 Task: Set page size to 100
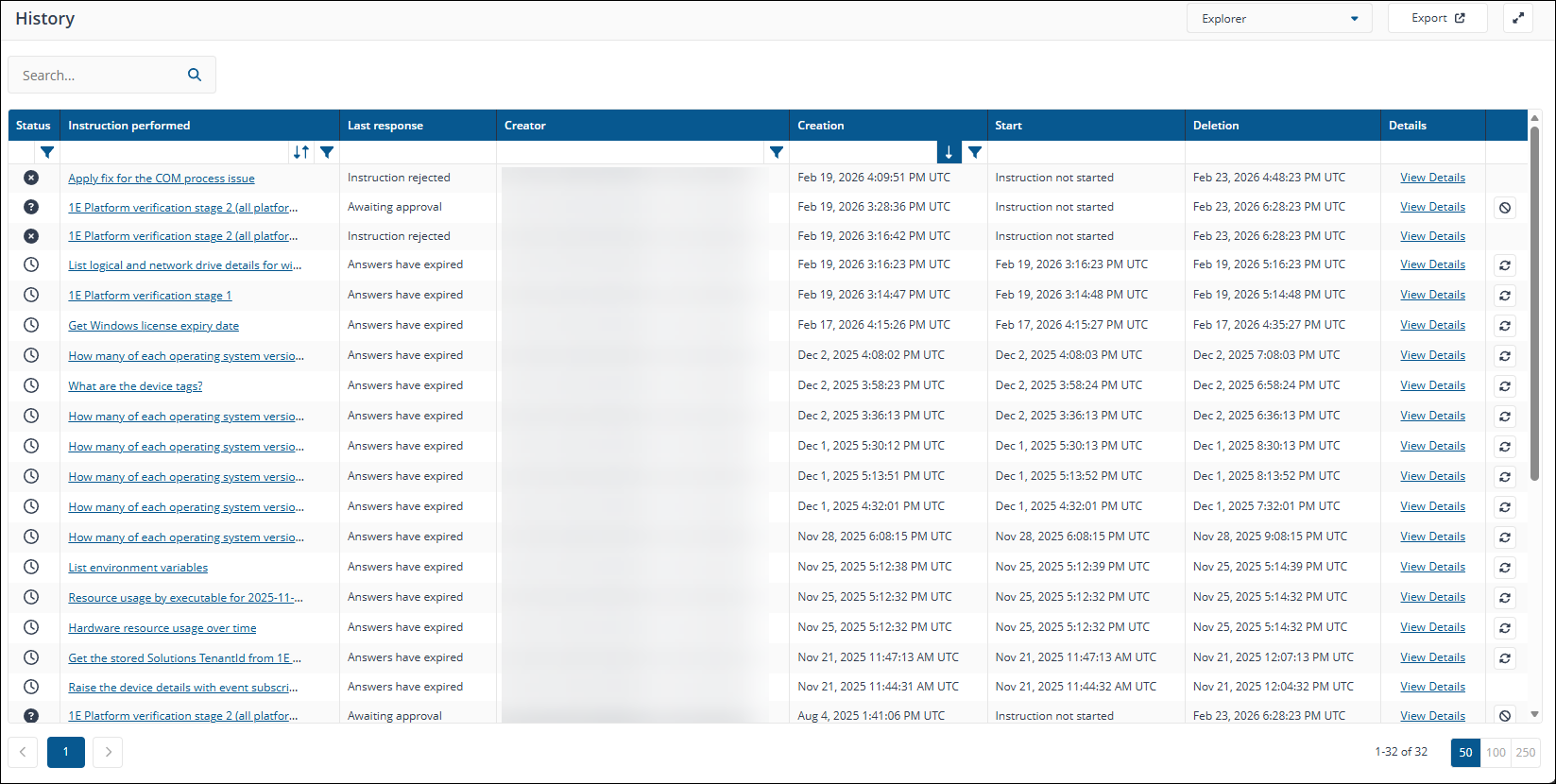1496,753
